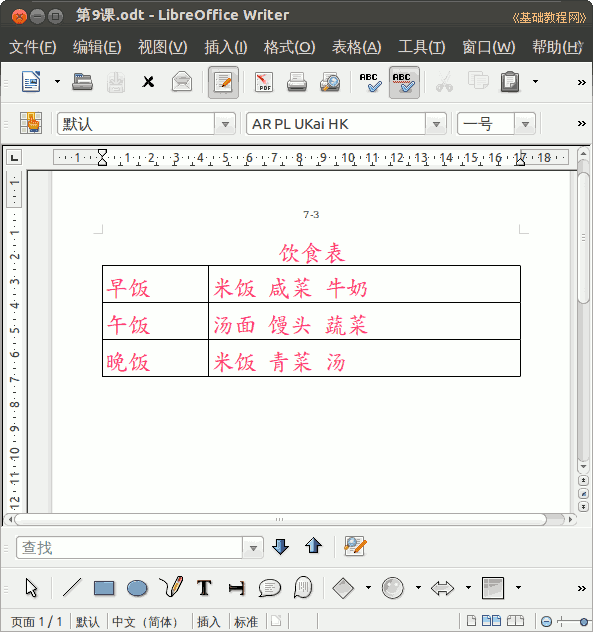Expand the font size 一号 dropdown
Viewport: 593px width, 632px height.
click(525, 124)
